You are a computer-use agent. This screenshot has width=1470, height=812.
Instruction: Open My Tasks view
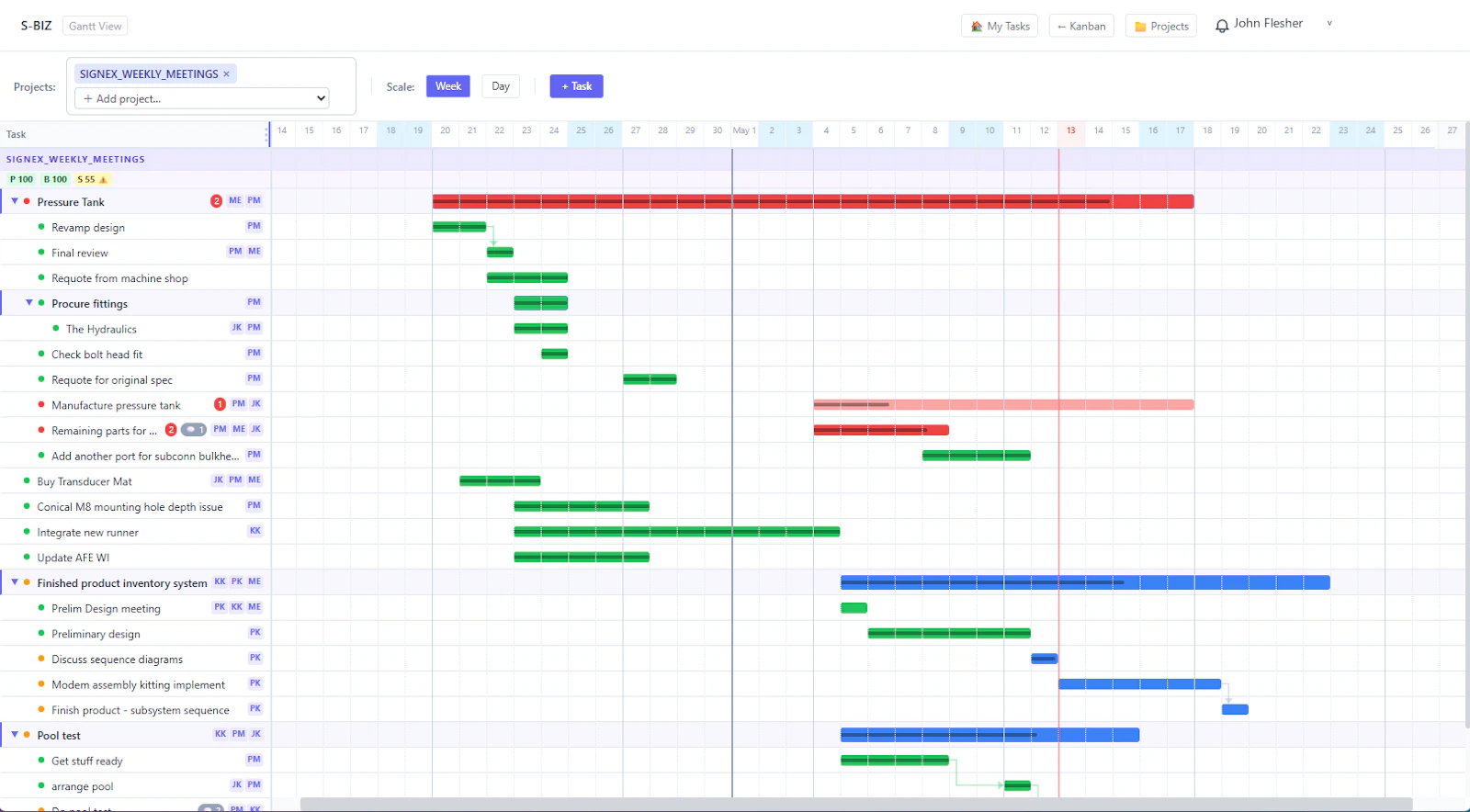(1000, 26)
